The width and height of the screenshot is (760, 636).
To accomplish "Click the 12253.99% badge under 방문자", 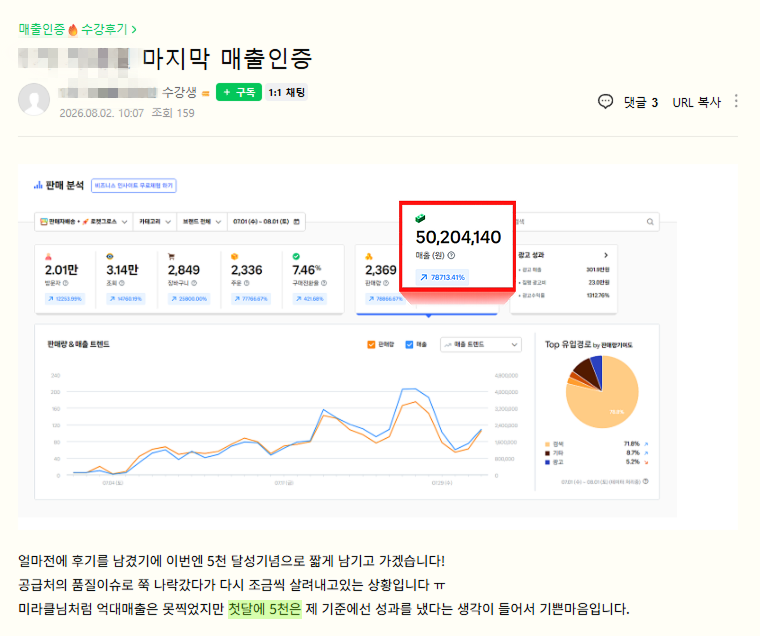I will [x=64, y=299].
